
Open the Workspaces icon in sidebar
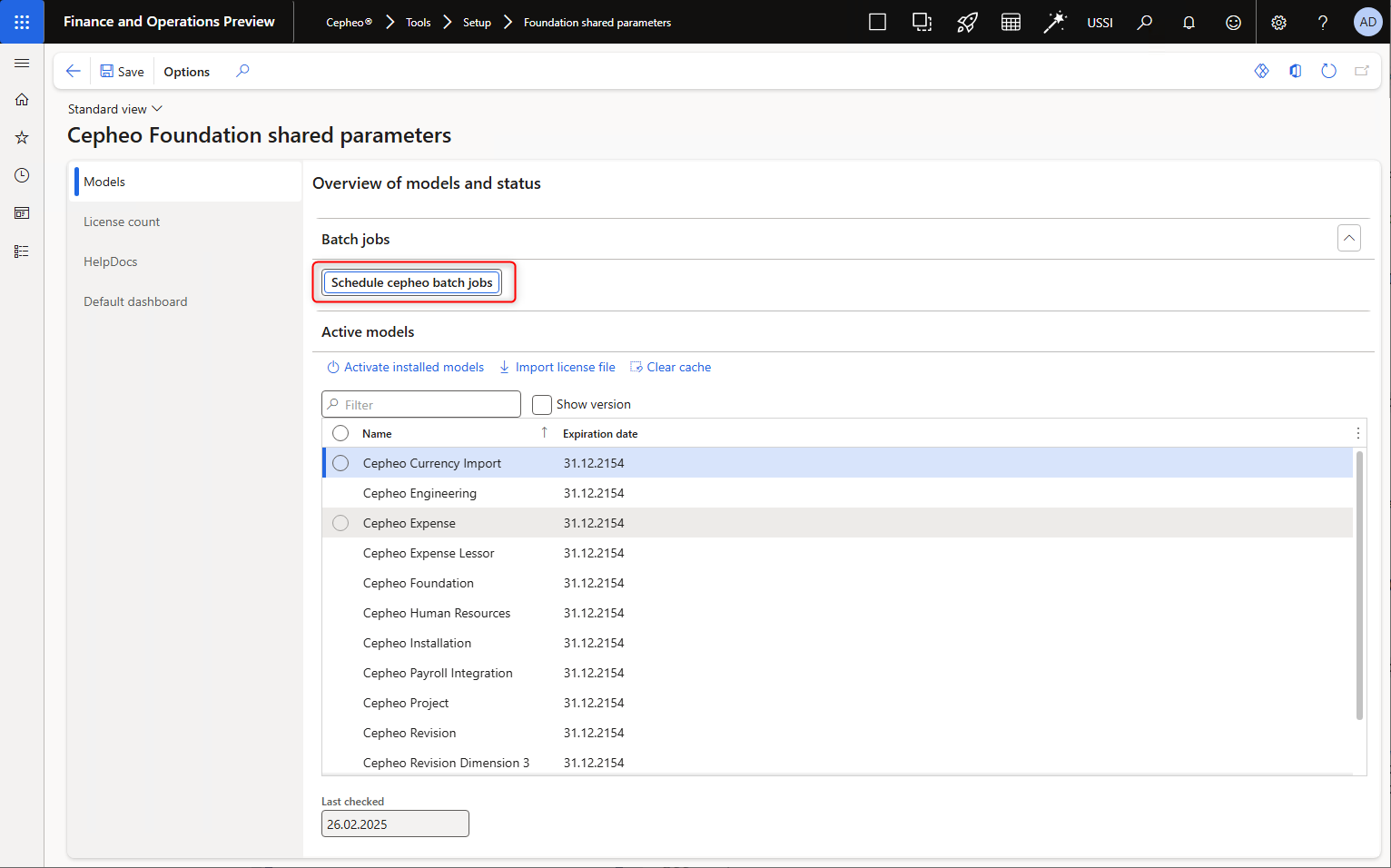point(22,213)
